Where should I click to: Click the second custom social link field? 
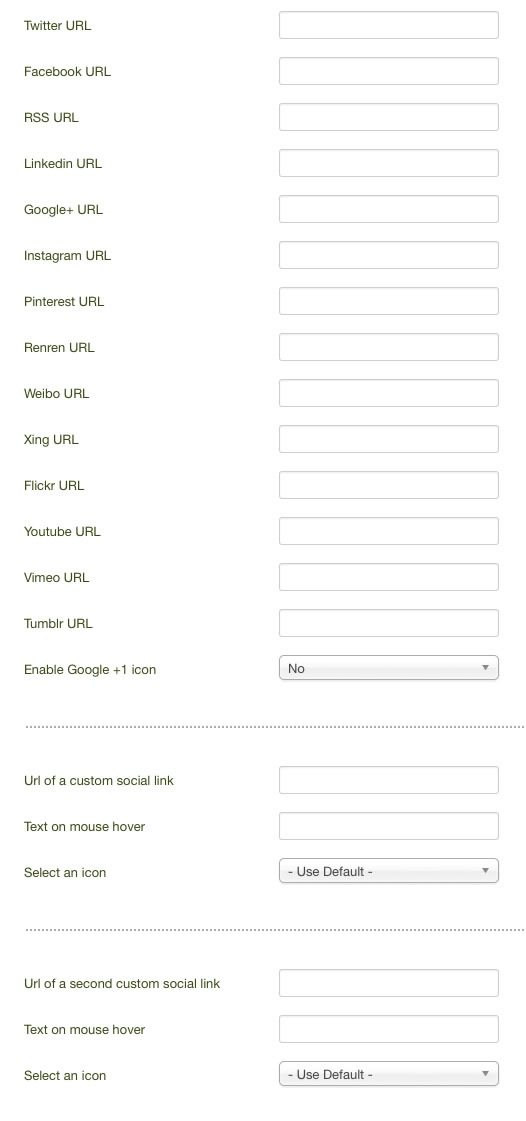(x=388, y=983)
